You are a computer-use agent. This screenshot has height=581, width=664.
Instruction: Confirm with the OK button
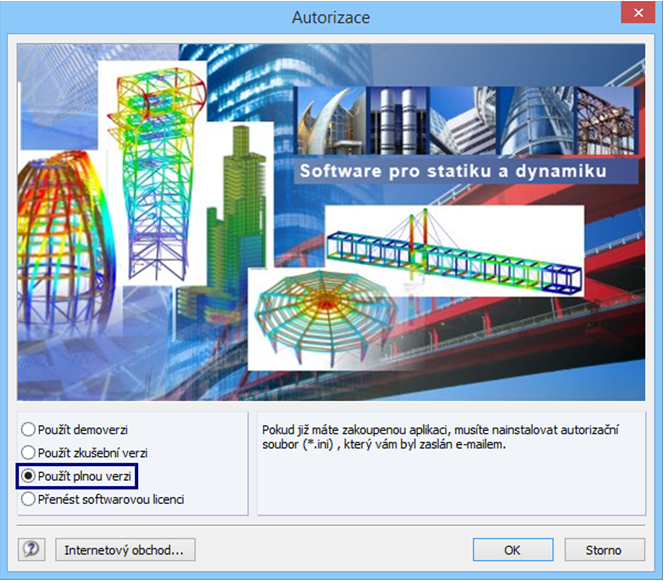pyautogui.click(x=513, y=550)
